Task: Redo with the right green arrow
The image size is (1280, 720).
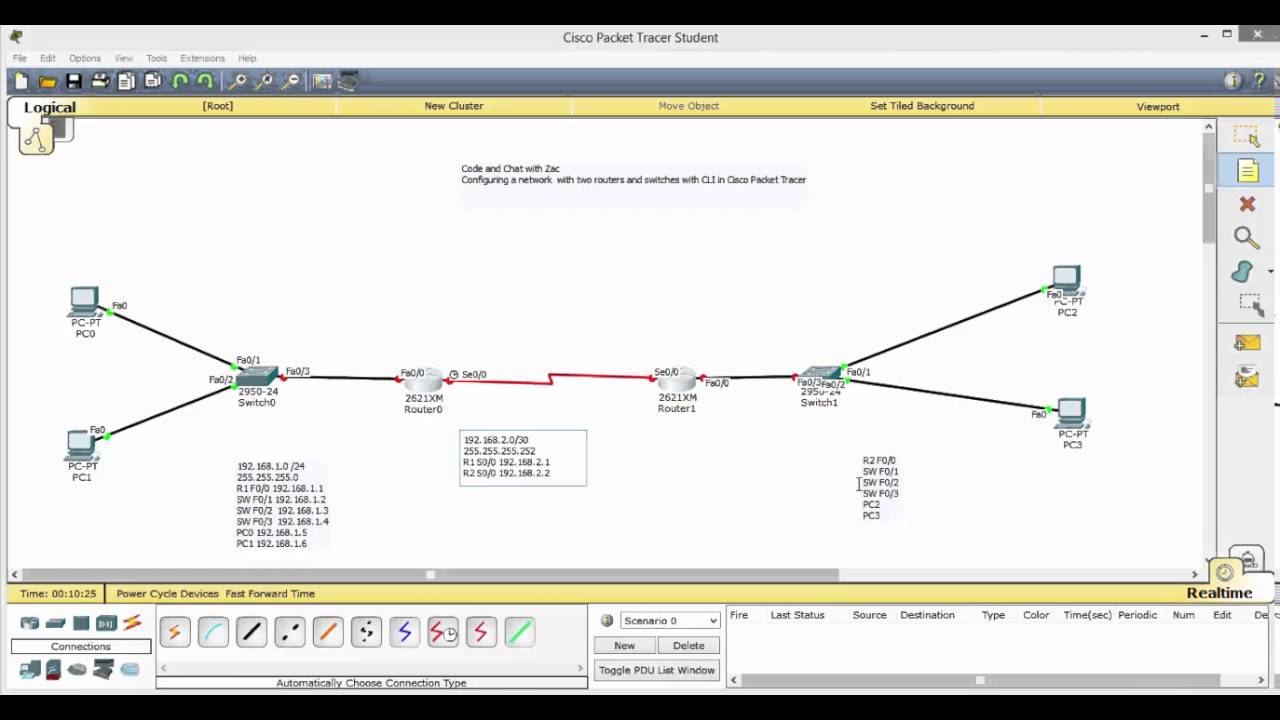Action: 205,81
